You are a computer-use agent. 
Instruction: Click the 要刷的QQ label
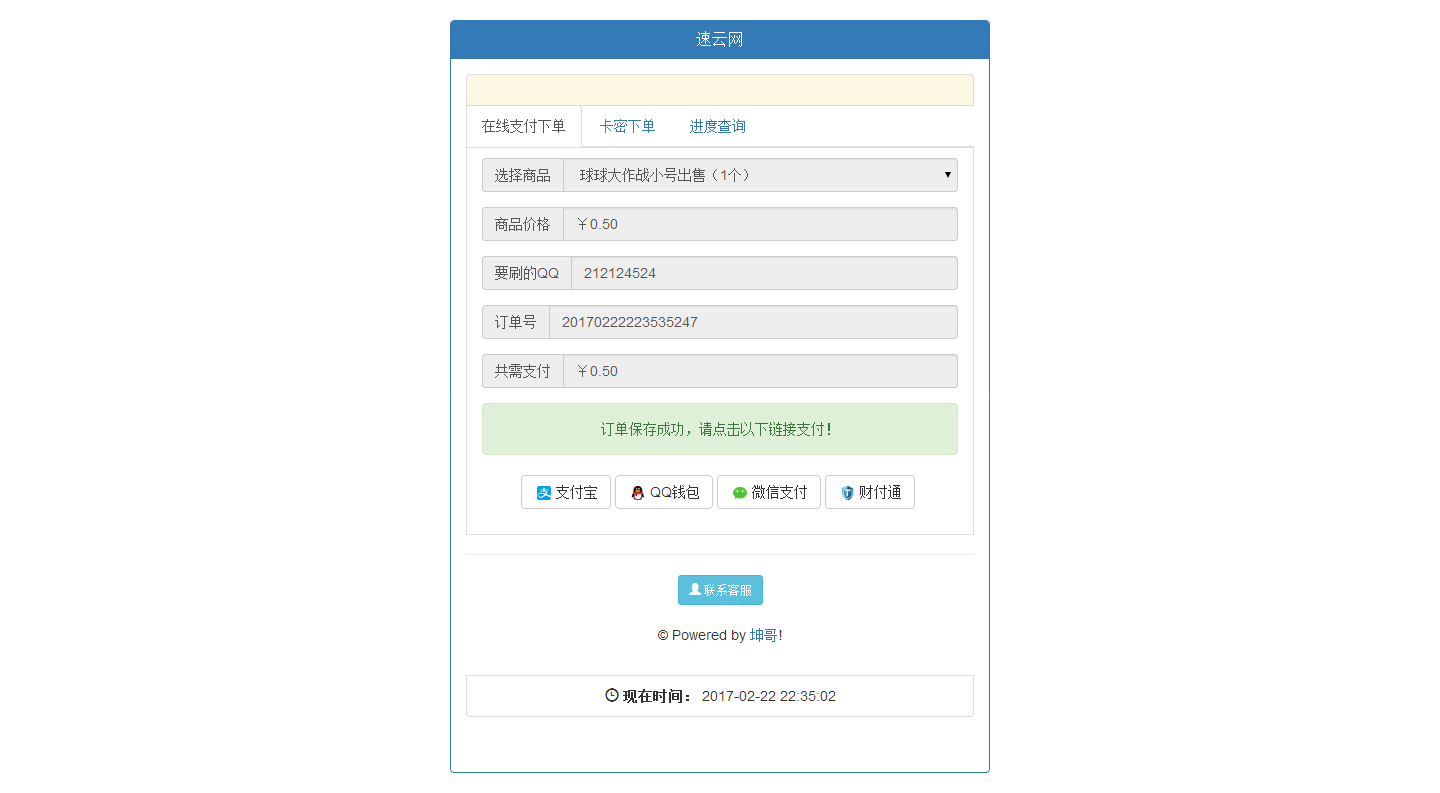[527, 273]
